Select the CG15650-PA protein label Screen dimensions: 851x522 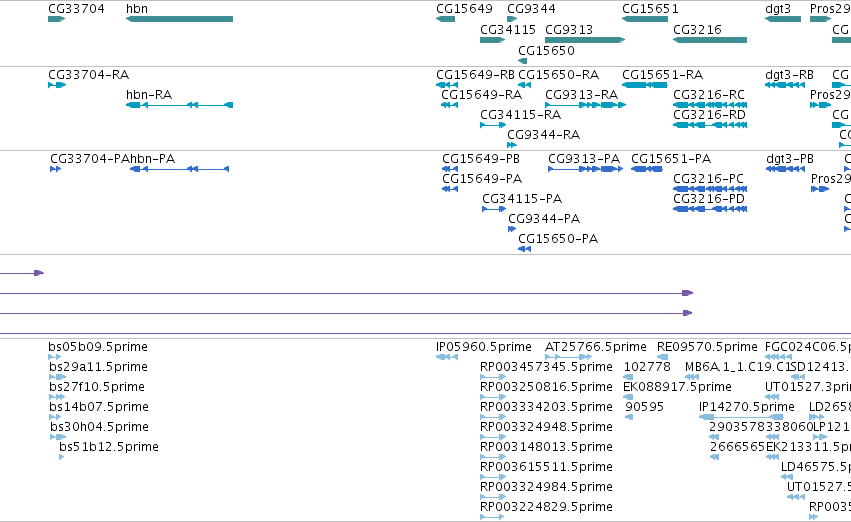click(558, 239)
